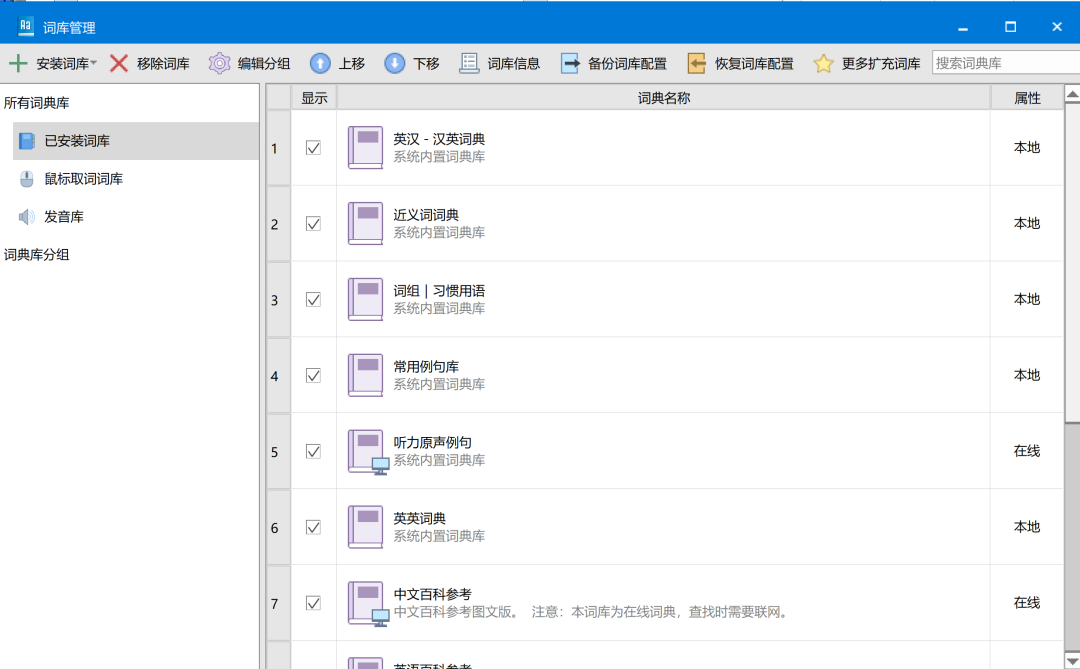Click the red X Remove Dictionary icon

[x=119, y=63]
